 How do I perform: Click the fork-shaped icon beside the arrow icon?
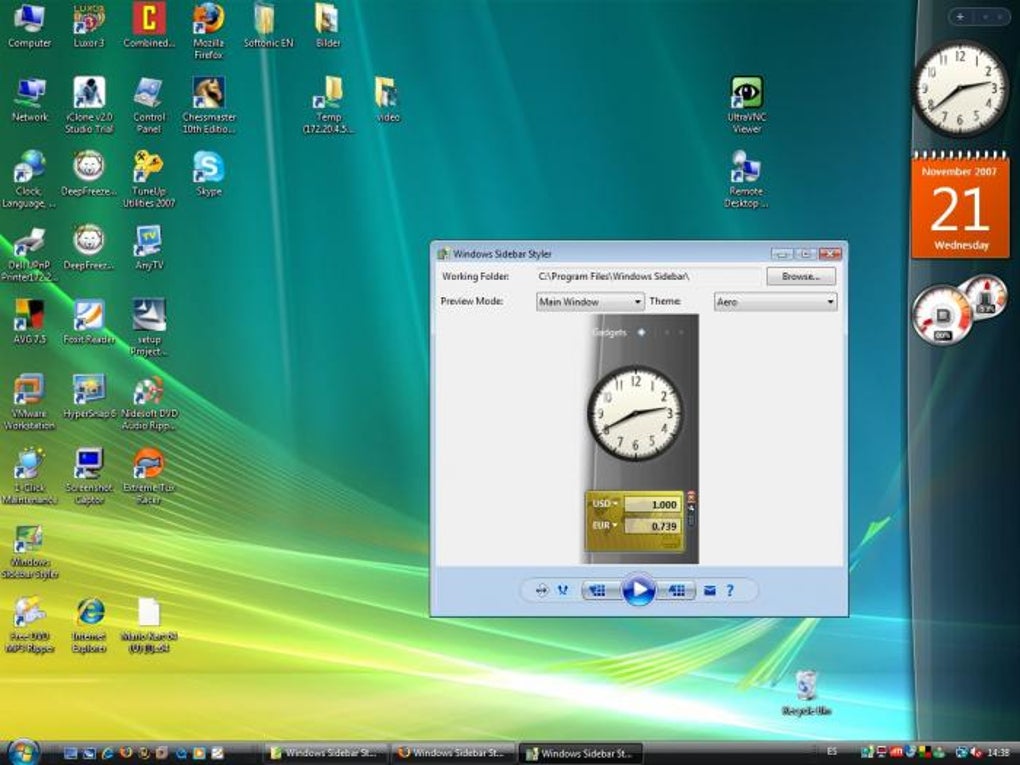pos(563,591)
